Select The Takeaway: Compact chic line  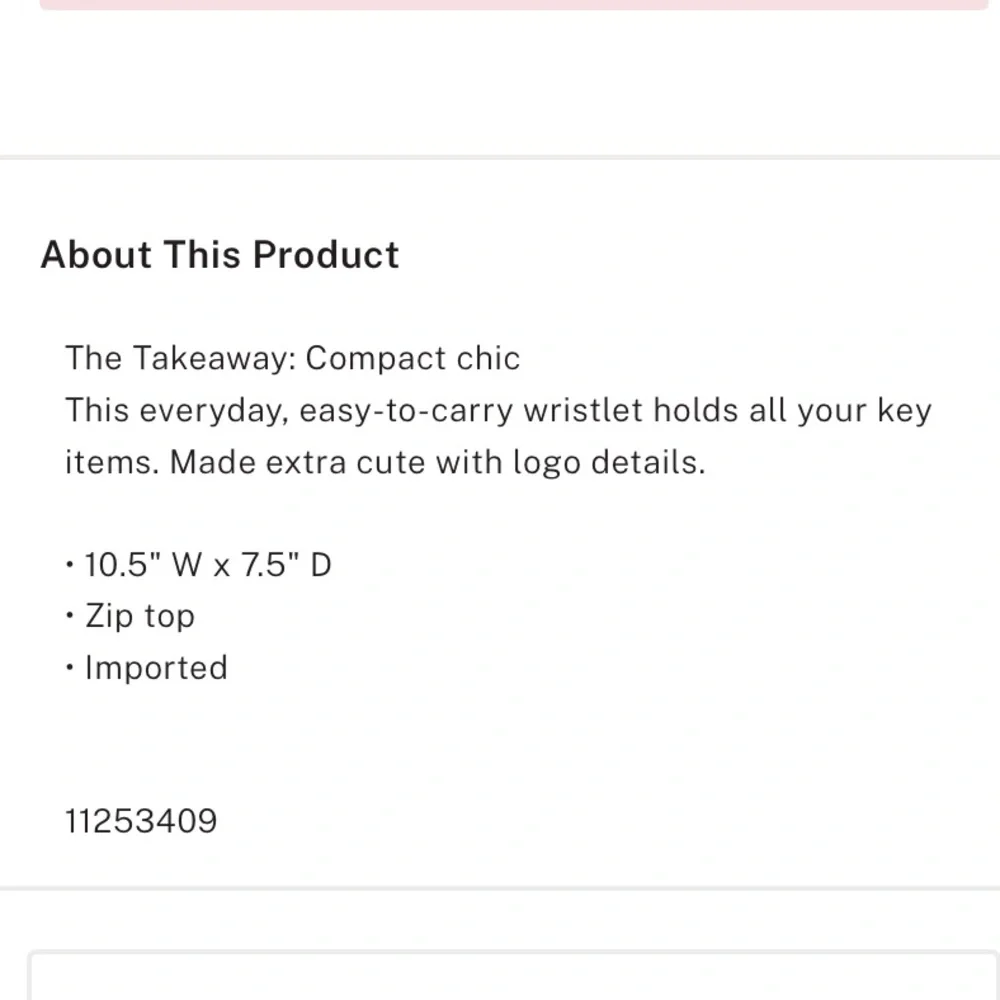coord(293,358)
